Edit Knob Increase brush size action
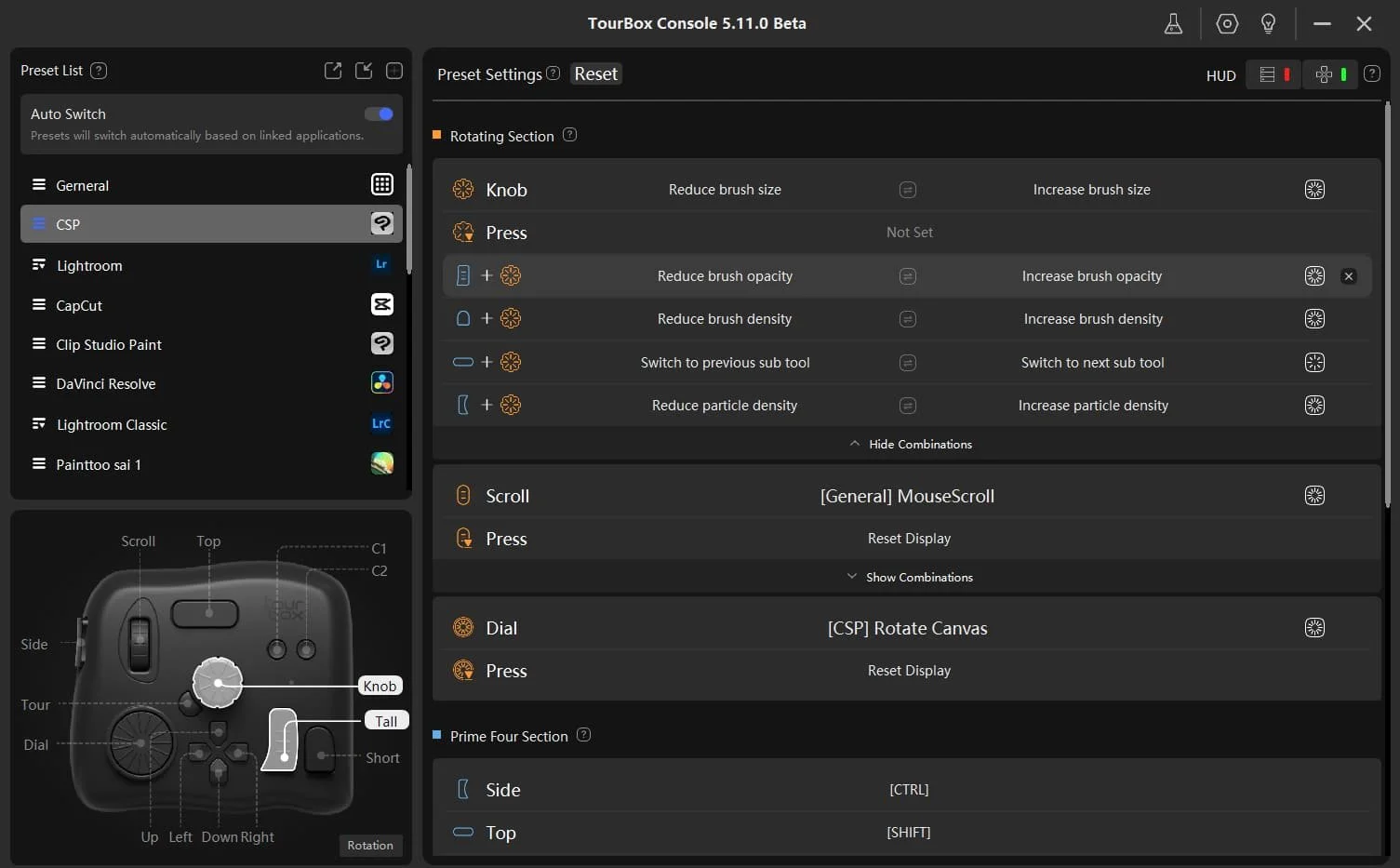The image size is (1400, 868). pos(1091,190)
